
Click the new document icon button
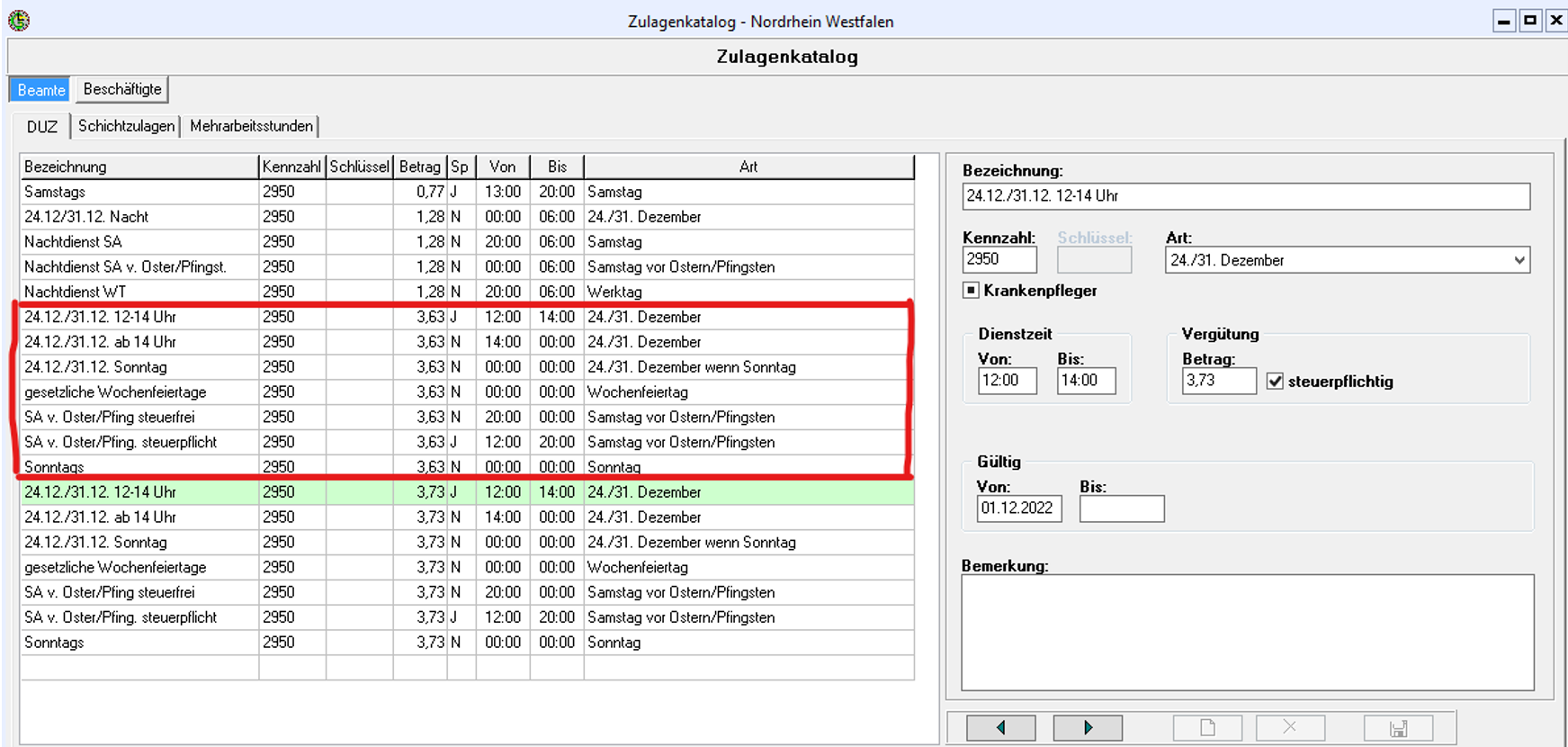[1207, 727]
